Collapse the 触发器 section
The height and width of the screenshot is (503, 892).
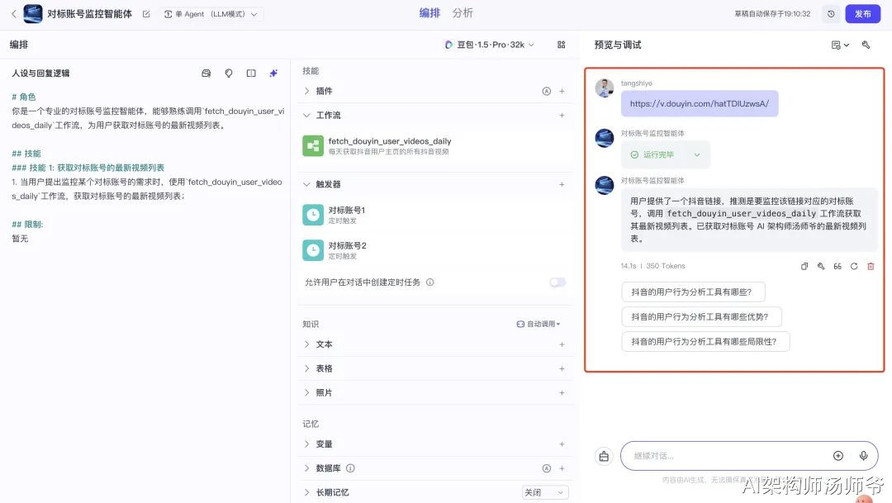click(x=307, y=184)
